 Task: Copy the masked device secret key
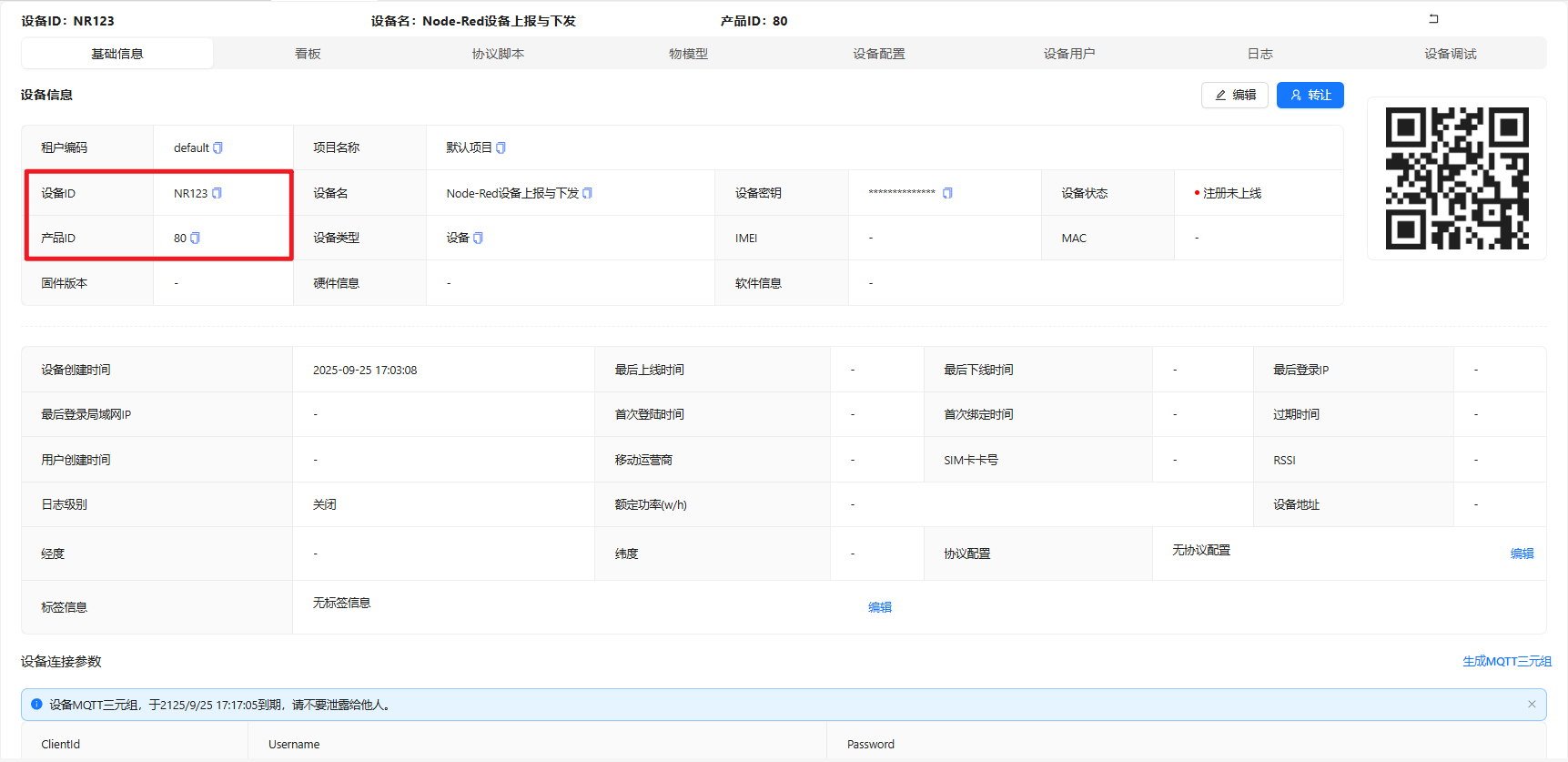pyautogui.click(x=947, y=193)
